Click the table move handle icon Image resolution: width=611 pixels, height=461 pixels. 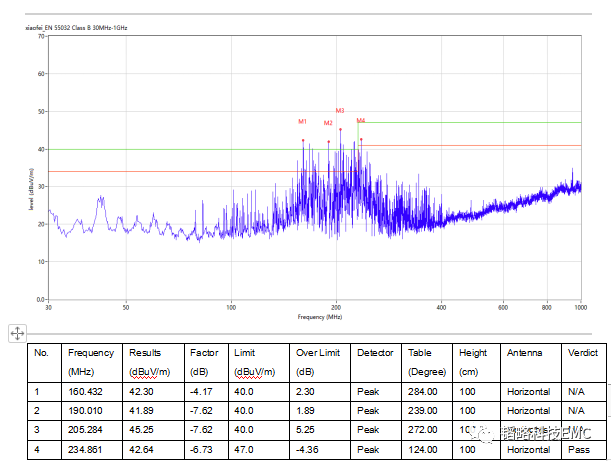pyautogui.click(x=18, y=331)
